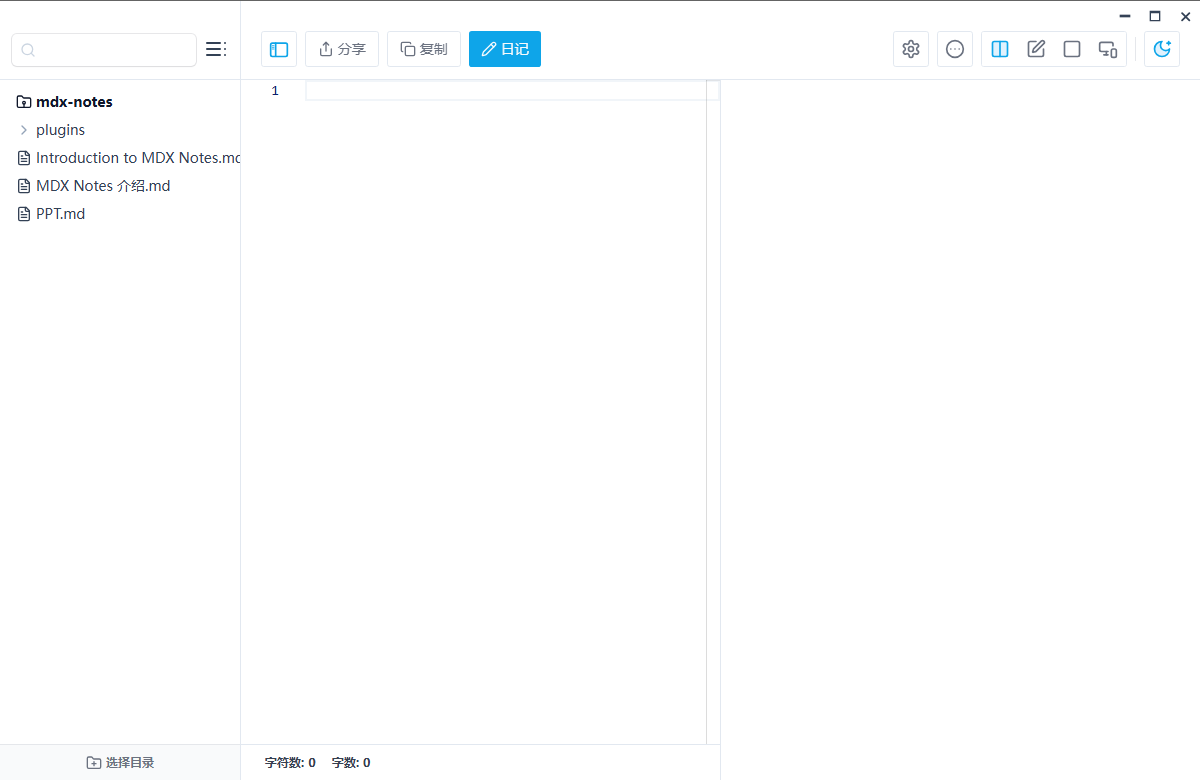The width and height of the screenshot is (1200, 780).
Task: Click the sort list icon beside search
Action: point(216,48)
